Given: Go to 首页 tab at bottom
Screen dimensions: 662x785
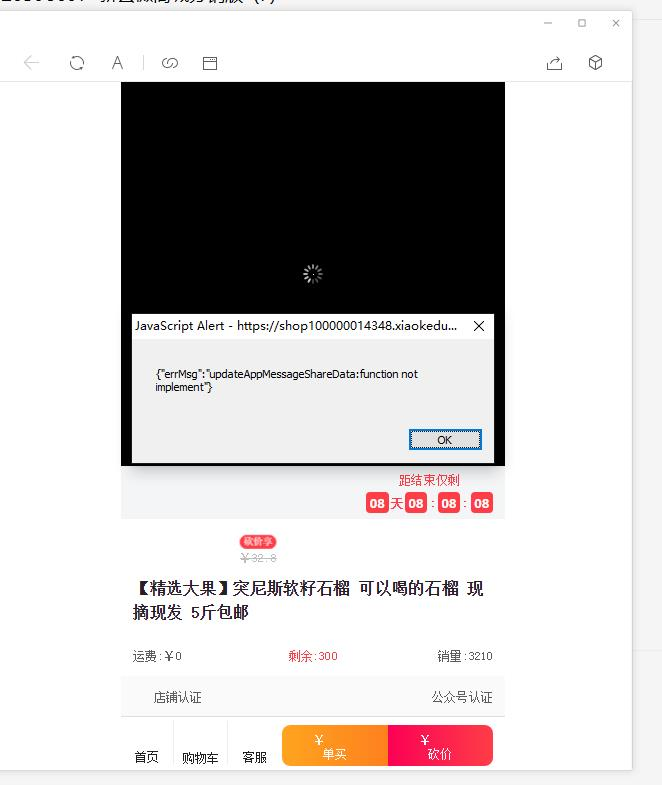Looking at the screenshot, I should coord(147,756).
